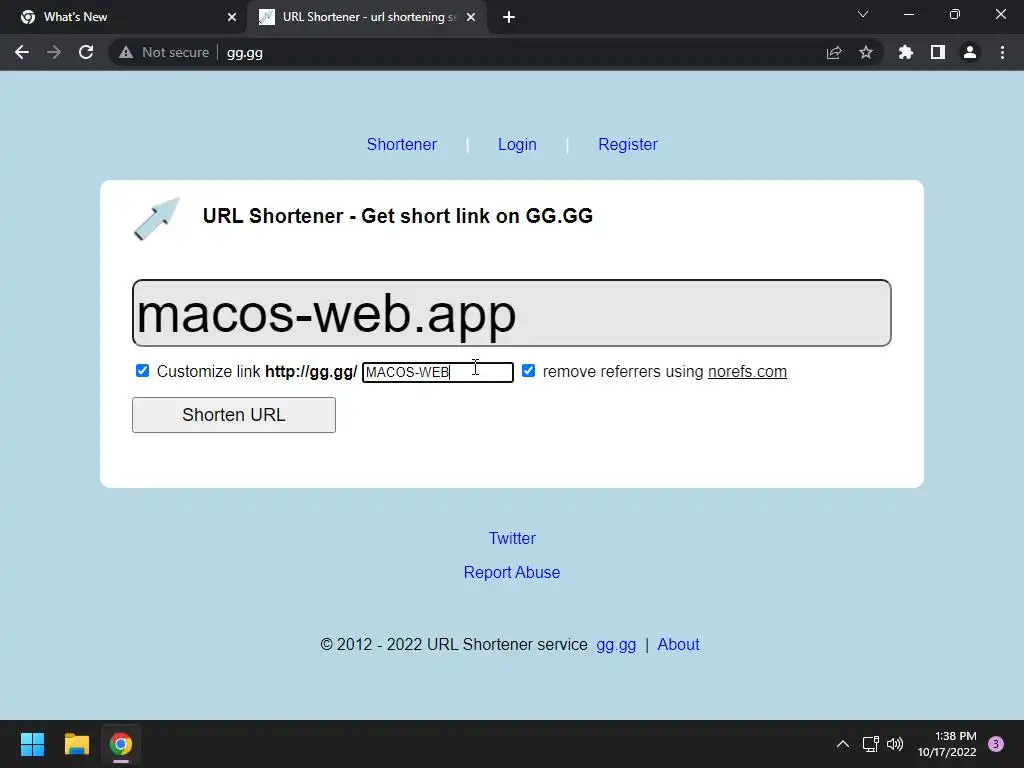Focus the custom alias field MACOS-WEB

coord(438,372)
